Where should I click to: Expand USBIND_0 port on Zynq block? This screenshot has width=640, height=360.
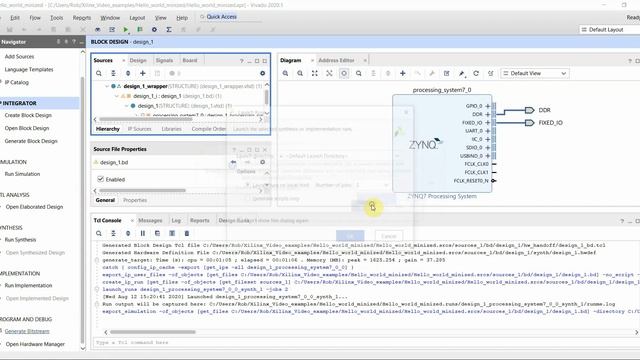coord(487,156)
